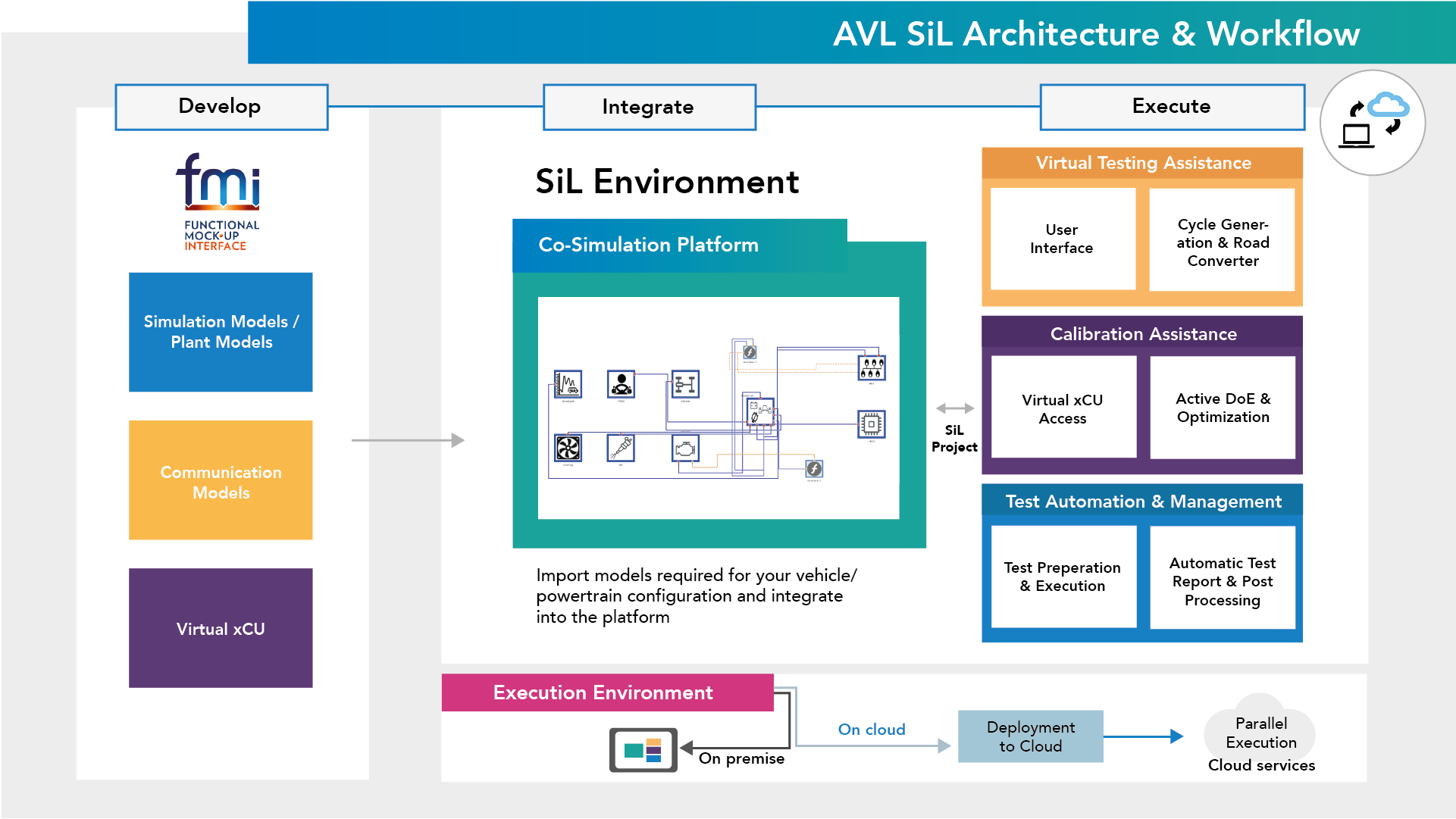The height and width of the screenshot is (819, 1456).
Task: Select the vehicle drivetrain block icon
Action: click(685, 384)
